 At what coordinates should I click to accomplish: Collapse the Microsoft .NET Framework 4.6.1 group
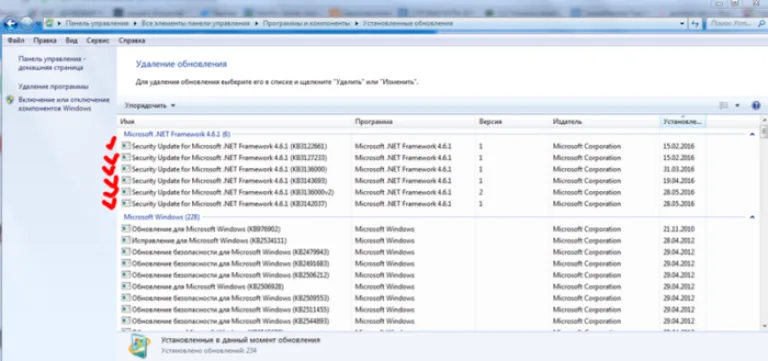752,134
